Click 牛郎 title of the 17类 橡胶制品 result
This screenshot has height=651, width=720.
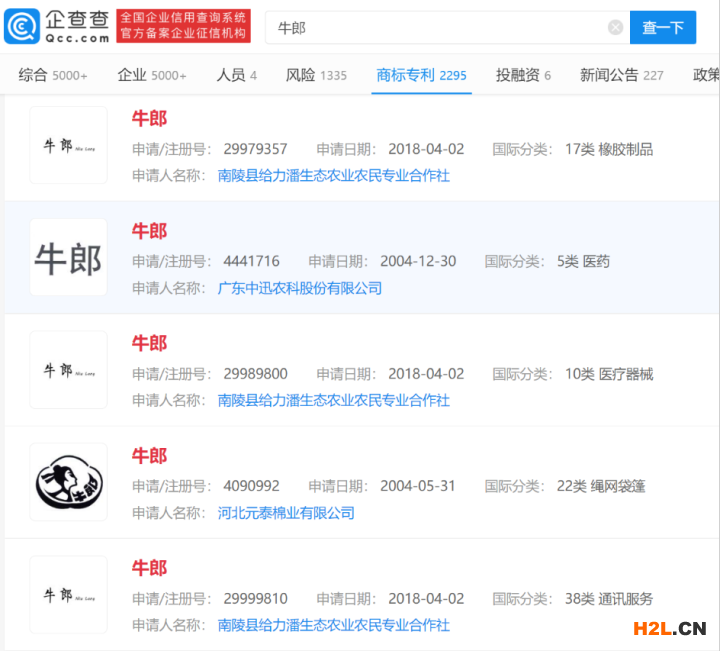click(149, 118)
